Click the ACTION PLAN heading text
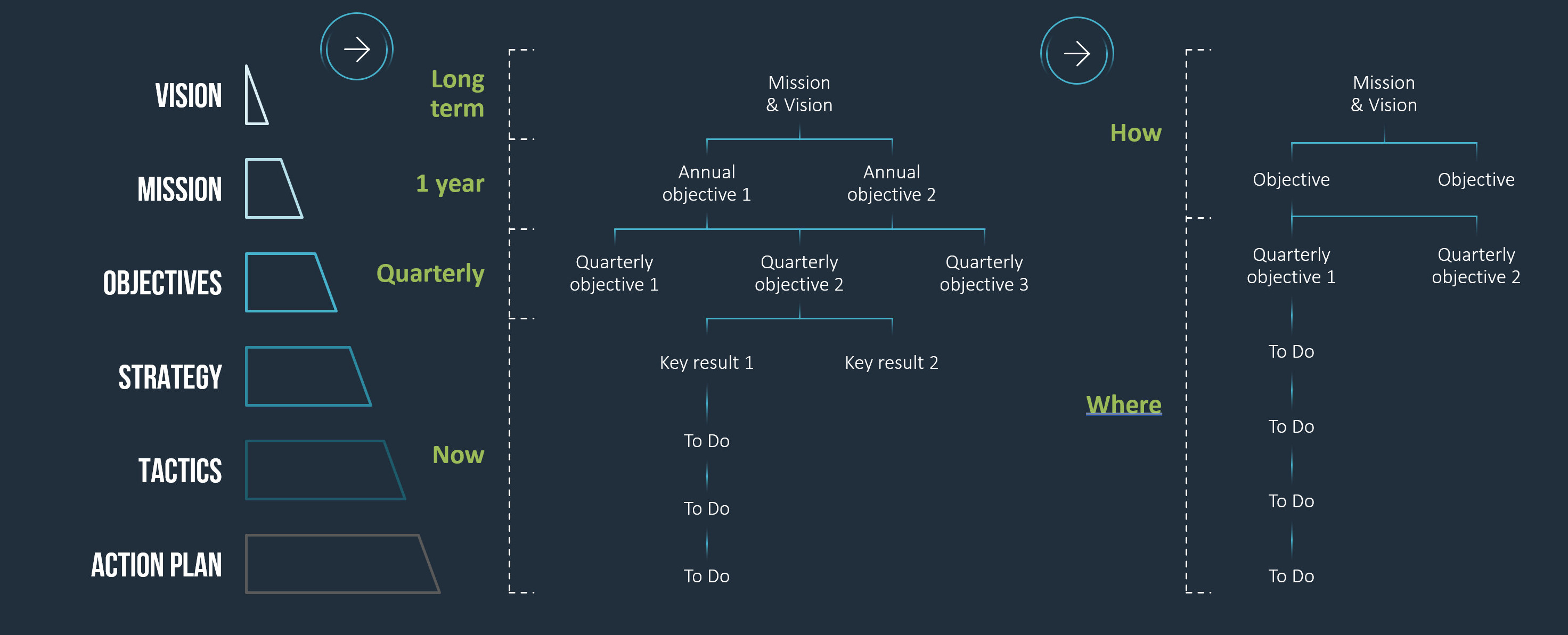Image resolution: width=1568 pixels, height=635 pixels. [x=157, y=564]
